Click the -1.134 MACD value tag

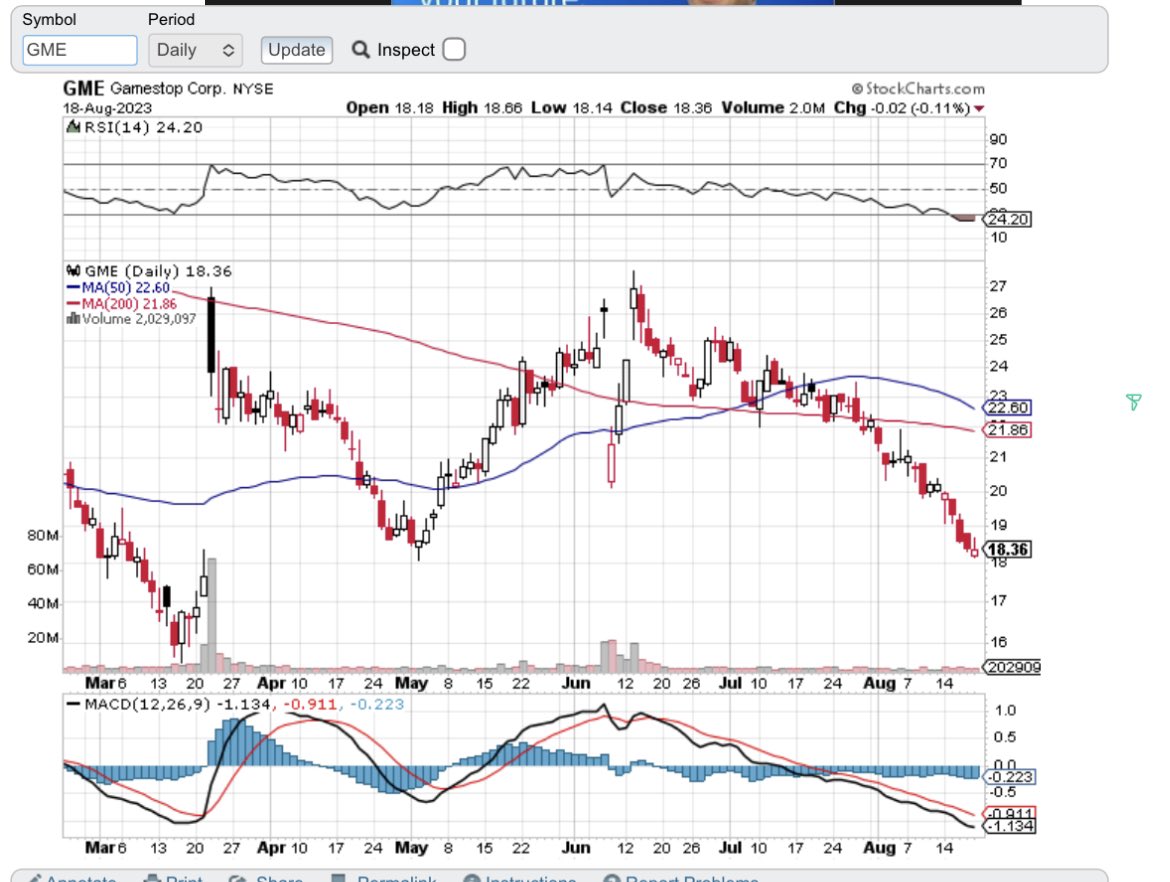(1010, 826)
